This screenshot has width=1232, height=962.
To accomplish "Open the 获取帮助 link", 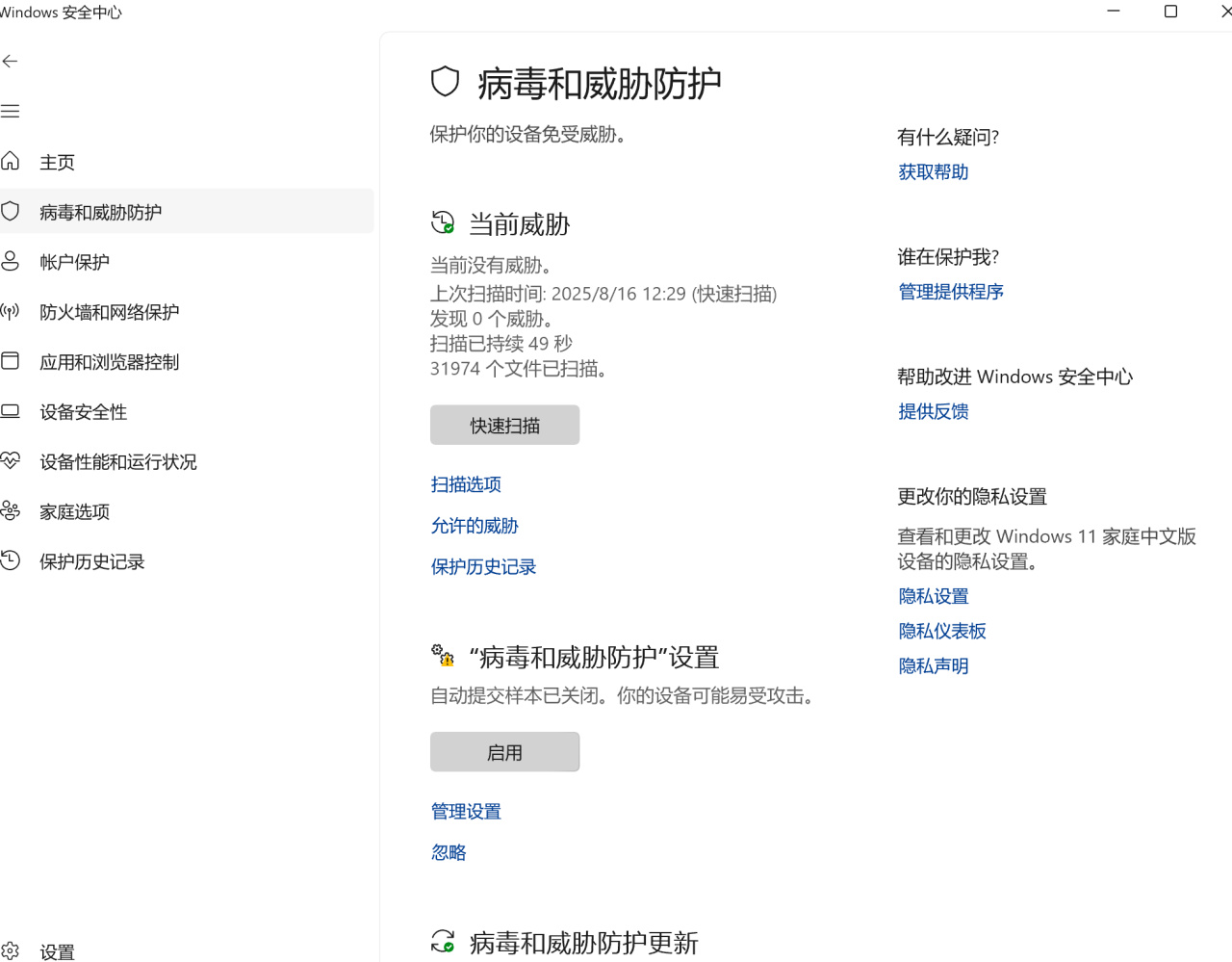I will [933, 172].
